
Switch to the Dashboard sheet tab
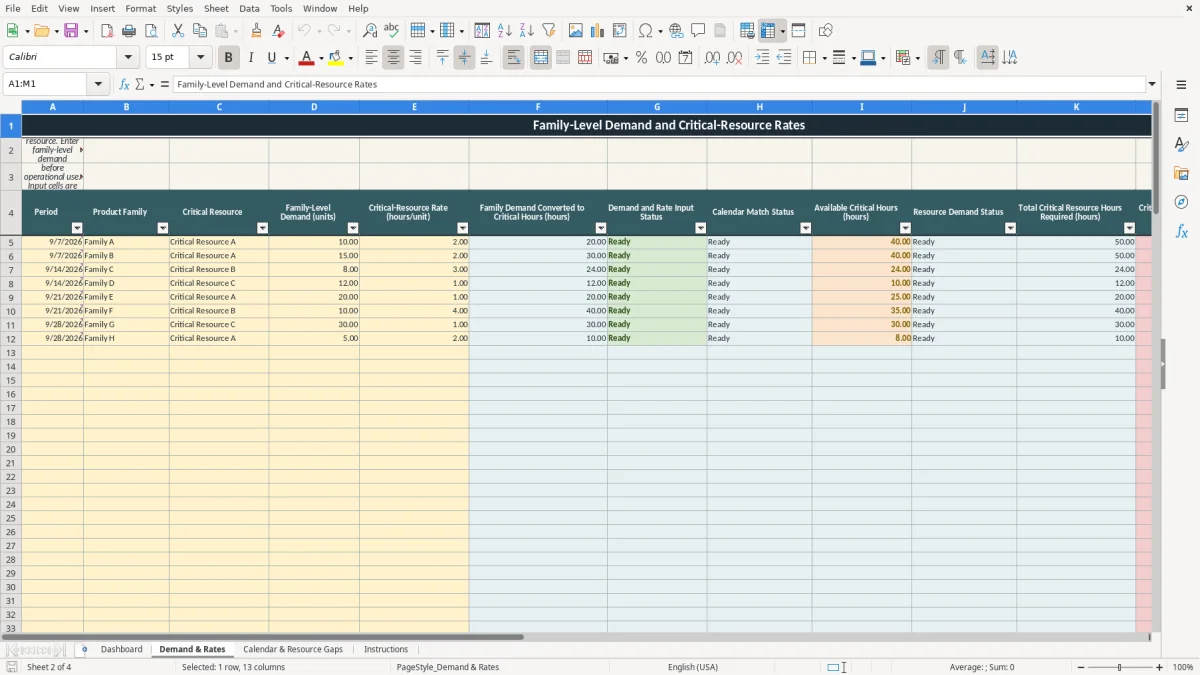[x=122, y=650]
